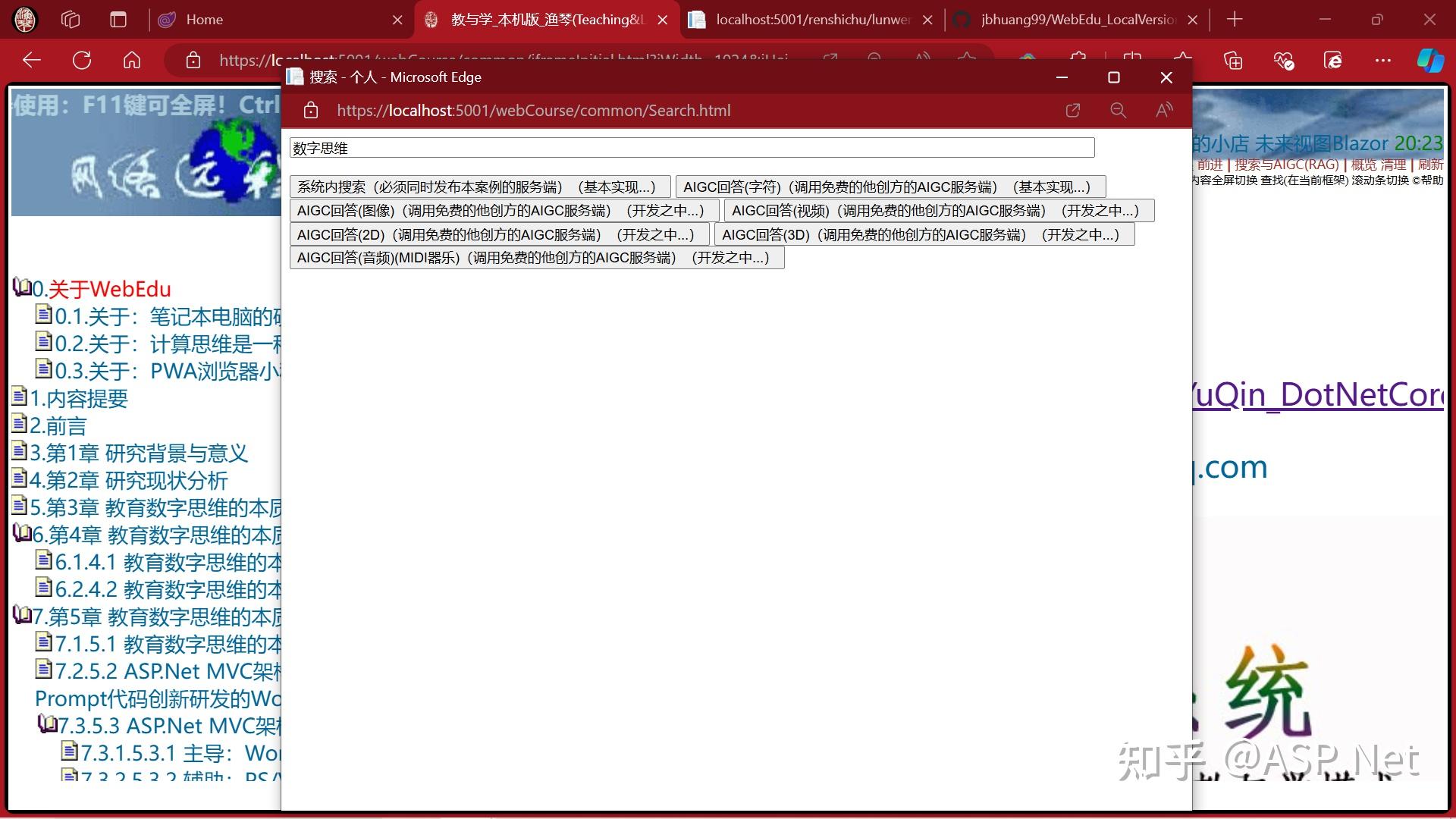The image size is (1456, 819).
Task: Start Read aloud in the search popup
Action: click(x=1163, y=110)
